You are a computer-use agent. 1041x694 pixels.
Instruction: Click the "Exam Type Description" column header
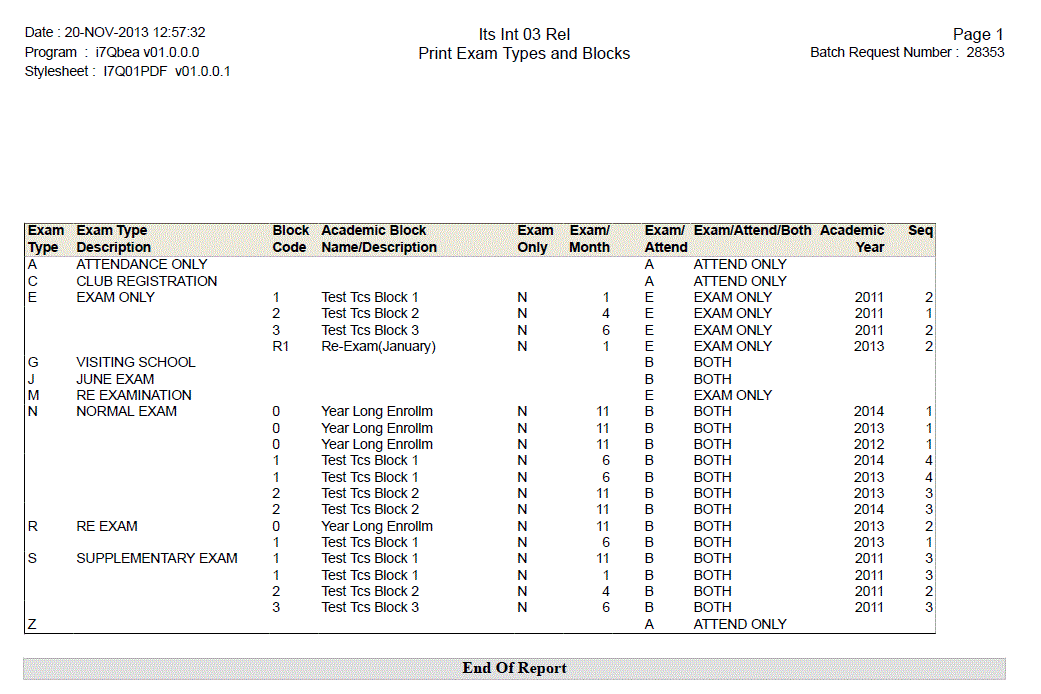click(x=113, y=239)
